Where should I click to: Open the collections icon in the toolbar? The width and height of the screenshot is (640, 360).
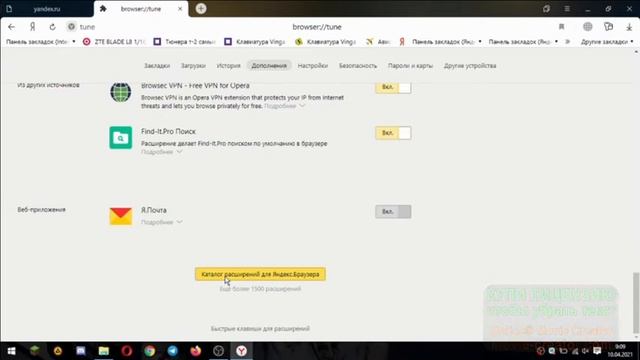click(x=609, y=27)
